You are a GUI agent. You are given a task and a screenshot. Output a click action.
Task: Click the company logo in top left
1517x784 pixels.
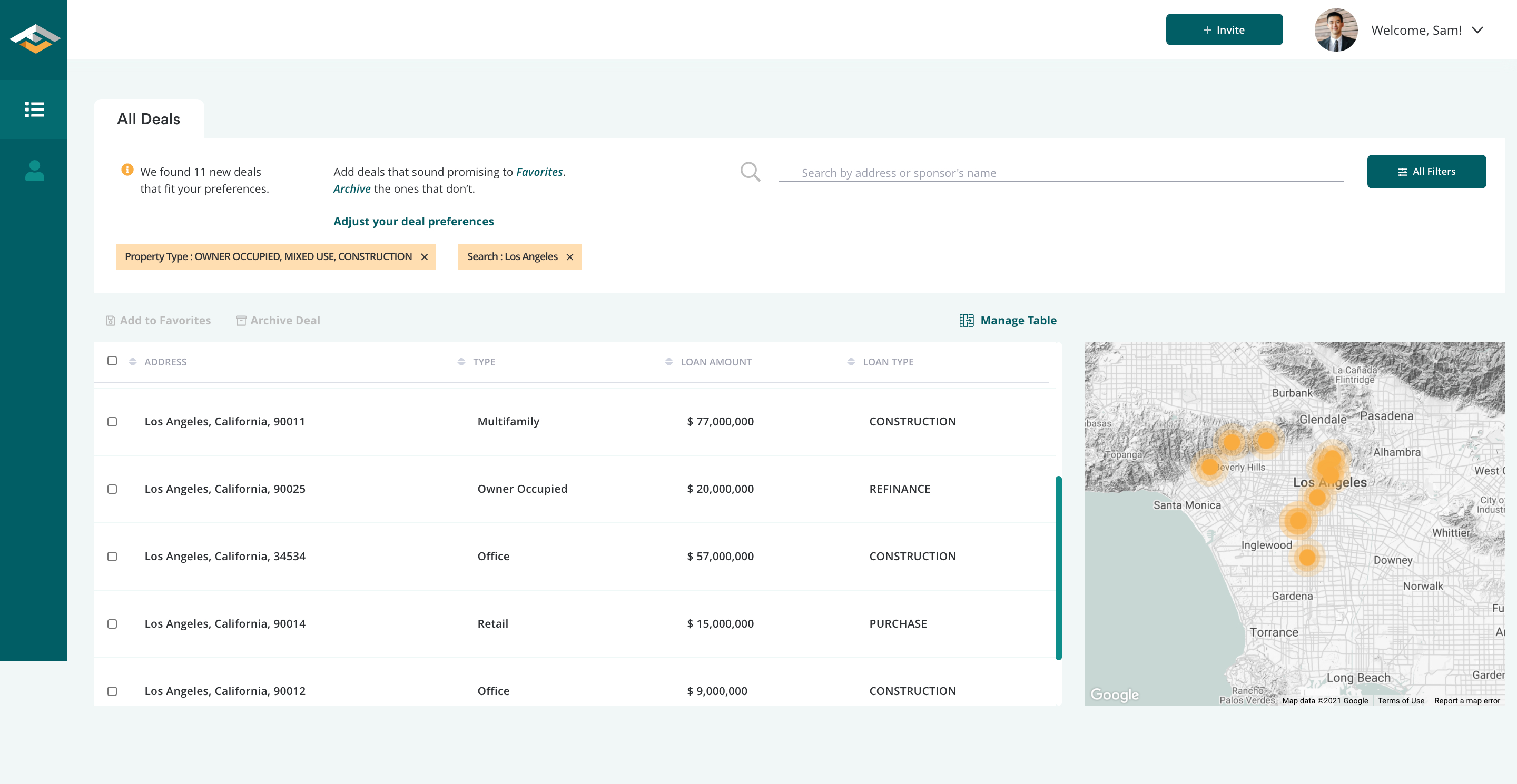click(x=34, y=39)
